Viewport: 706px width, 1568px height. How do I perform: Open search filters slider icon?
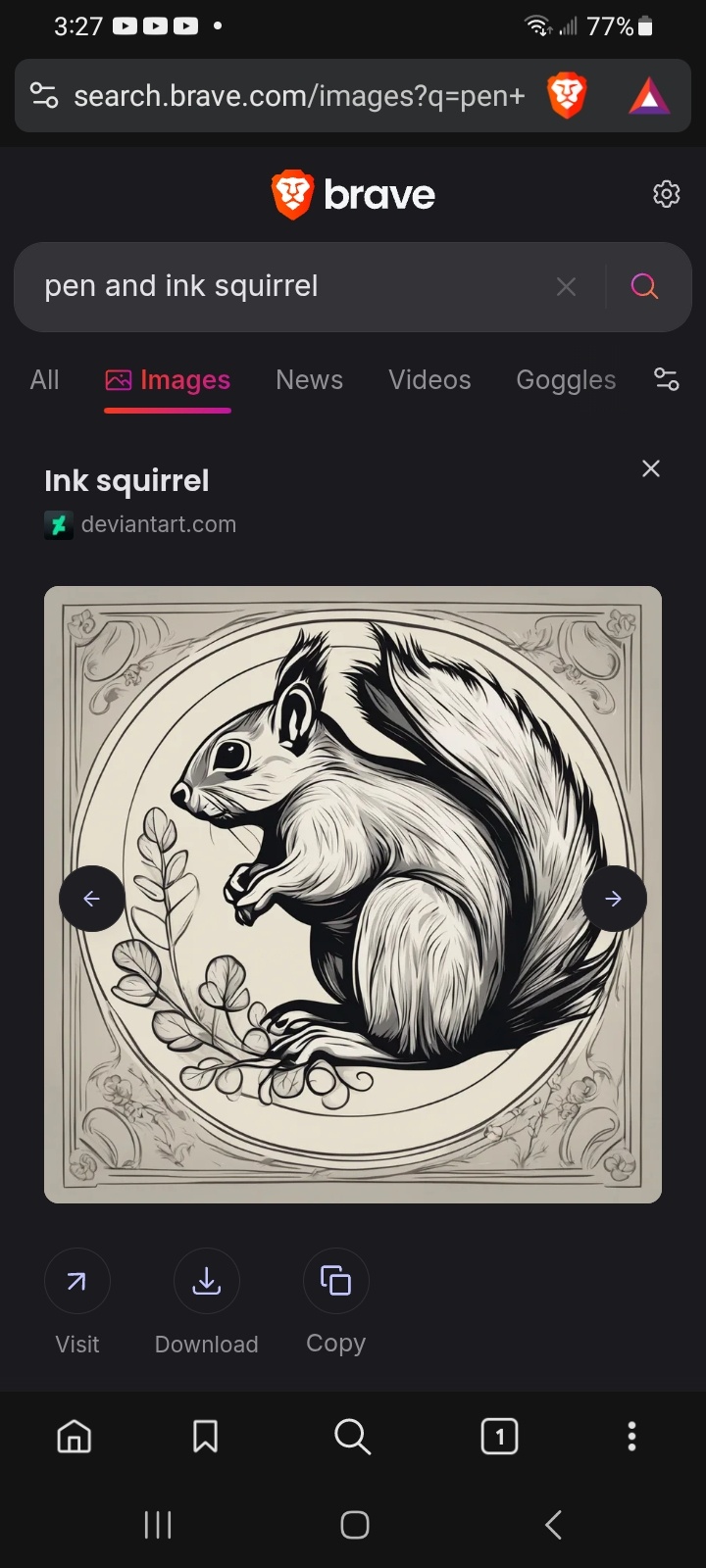[667, 379]
